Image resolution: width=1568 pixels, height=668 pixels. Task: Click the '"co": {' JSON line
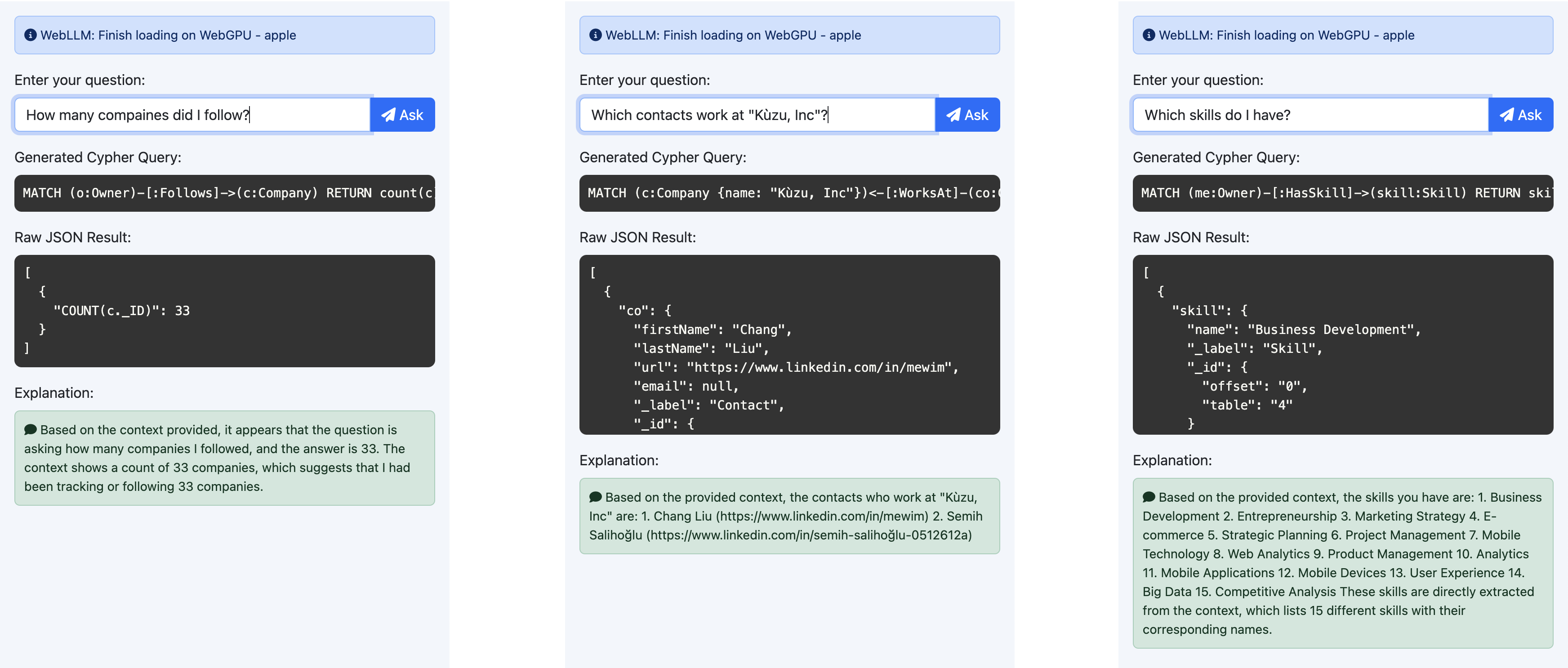[645, 311]
